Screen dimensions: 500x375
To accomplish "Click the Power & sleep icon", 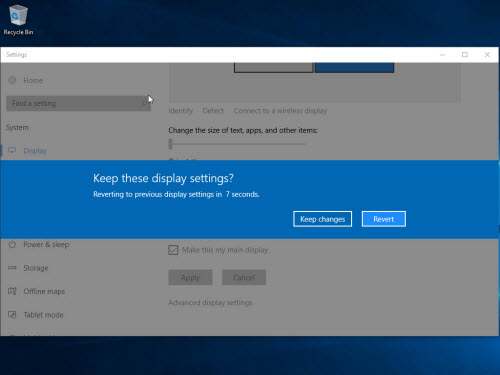I will (12, 244).
